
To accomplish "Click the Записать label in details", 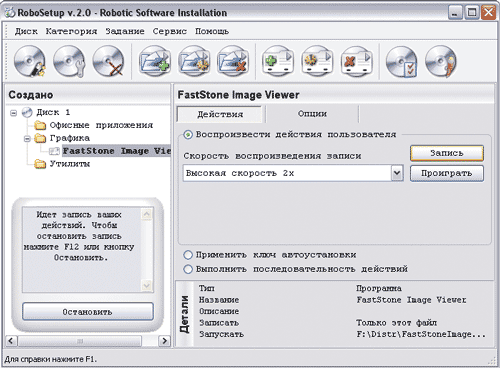I will [219, 323].
